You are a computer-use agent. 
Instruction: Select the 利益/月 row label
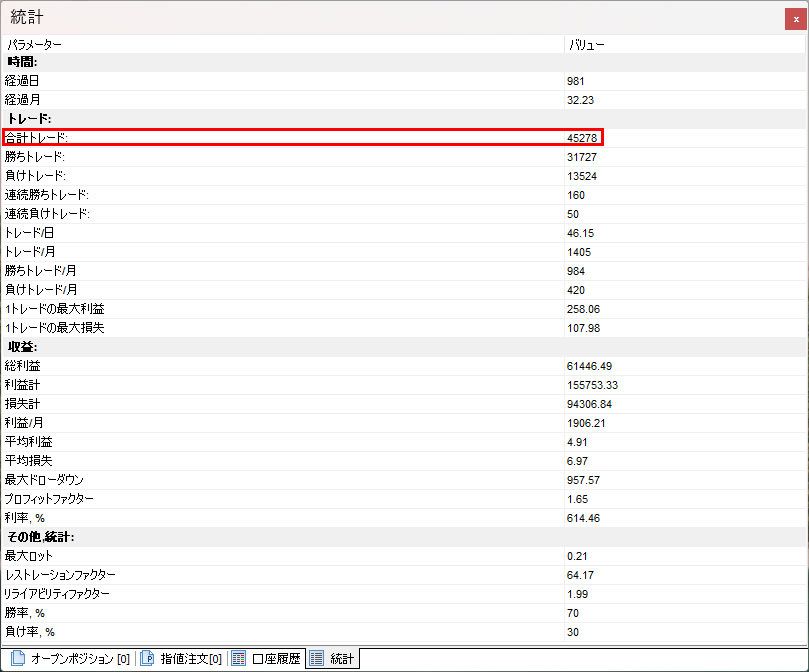[x=24, y=423]
